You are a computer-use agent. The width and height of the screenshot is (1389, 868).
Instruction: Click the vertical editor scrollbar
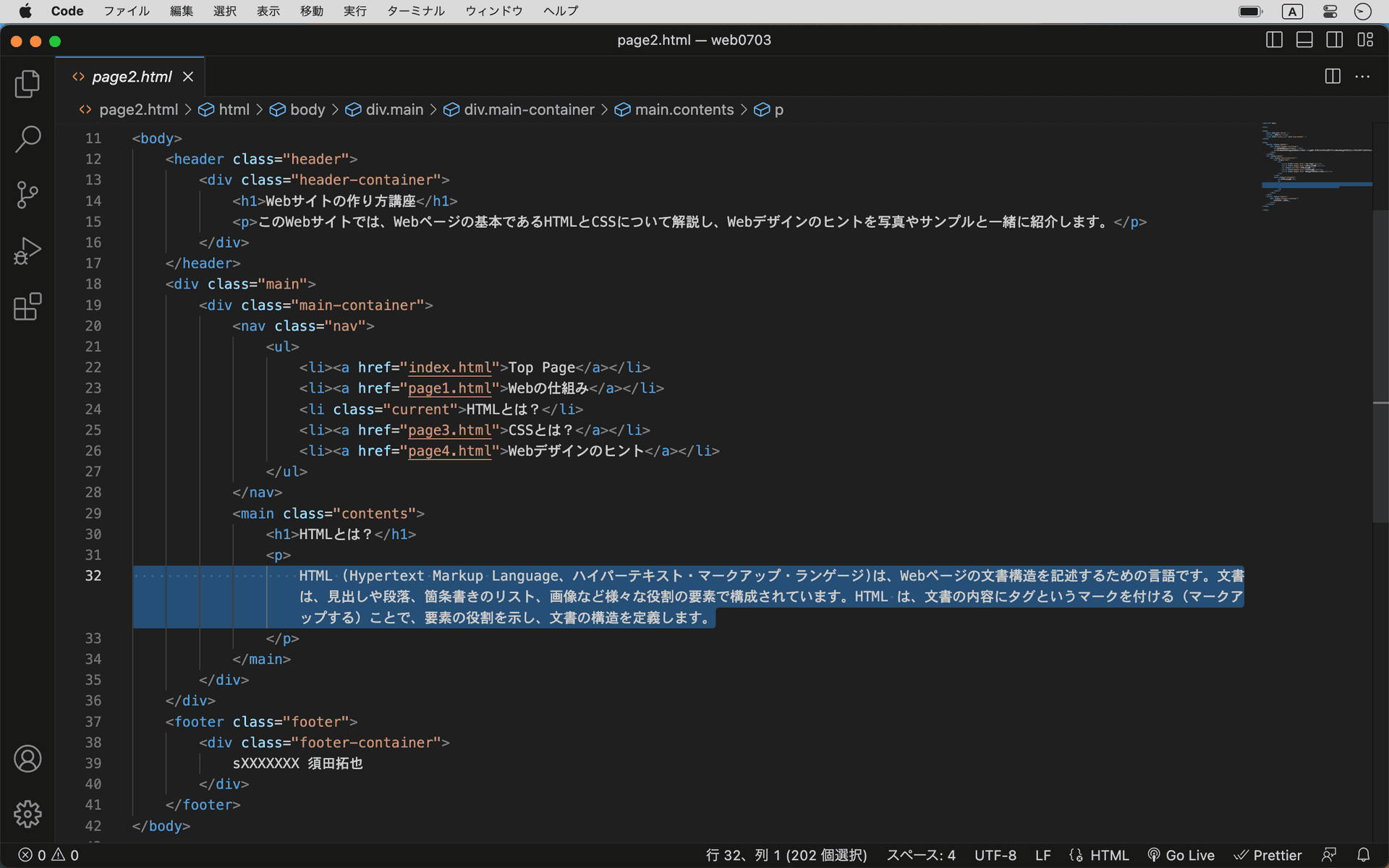1380,365
